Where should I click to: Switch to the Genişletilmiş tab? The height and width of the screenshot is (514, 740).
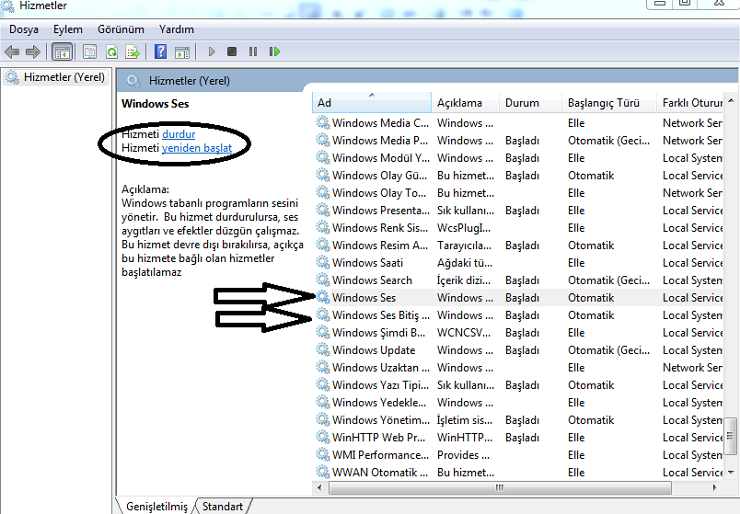pyautogui.click(x=157, y=506)
